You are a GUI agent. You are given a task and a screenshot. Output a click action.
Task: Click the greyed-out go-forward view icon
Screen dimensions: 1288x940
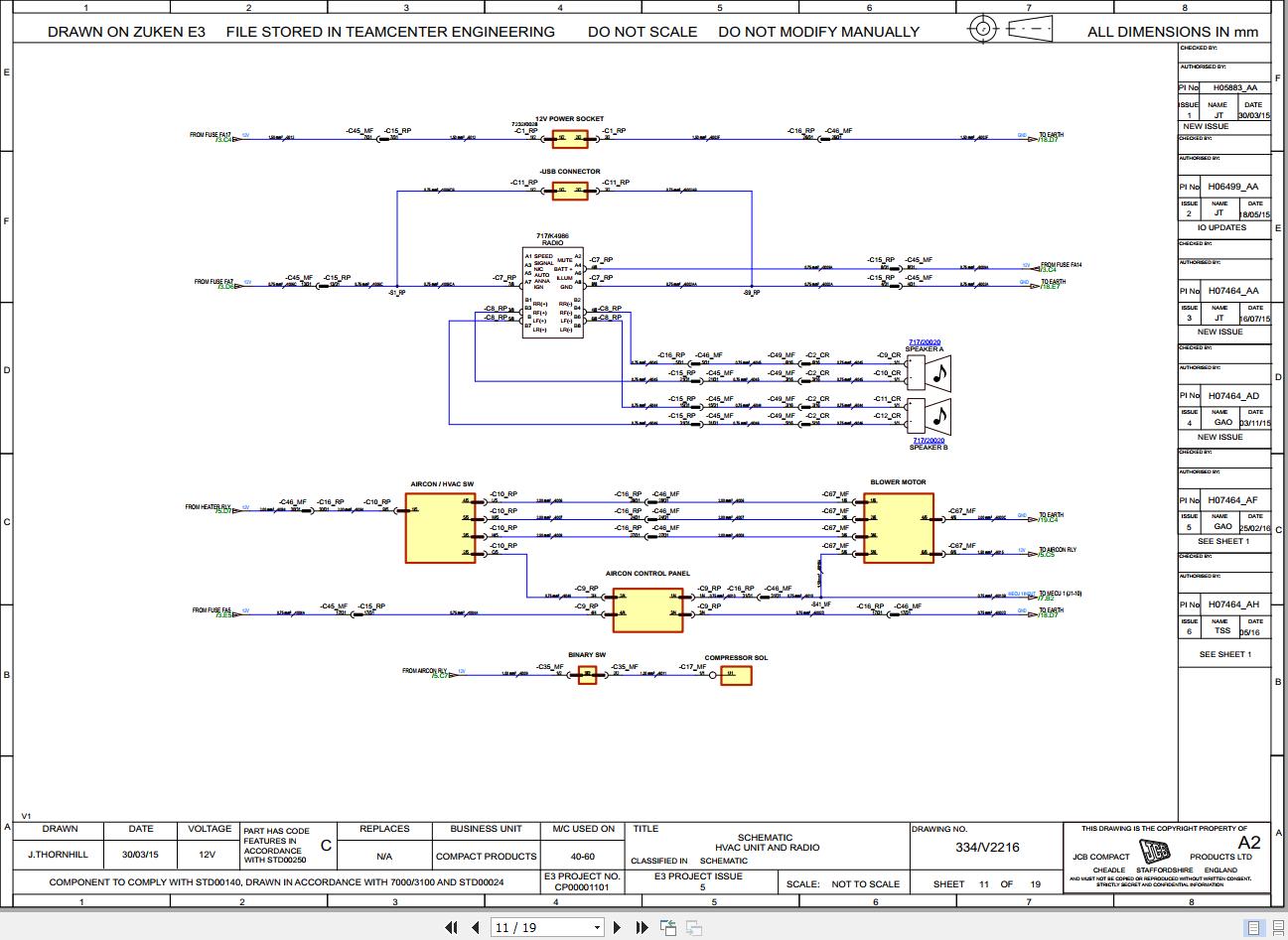693,927
